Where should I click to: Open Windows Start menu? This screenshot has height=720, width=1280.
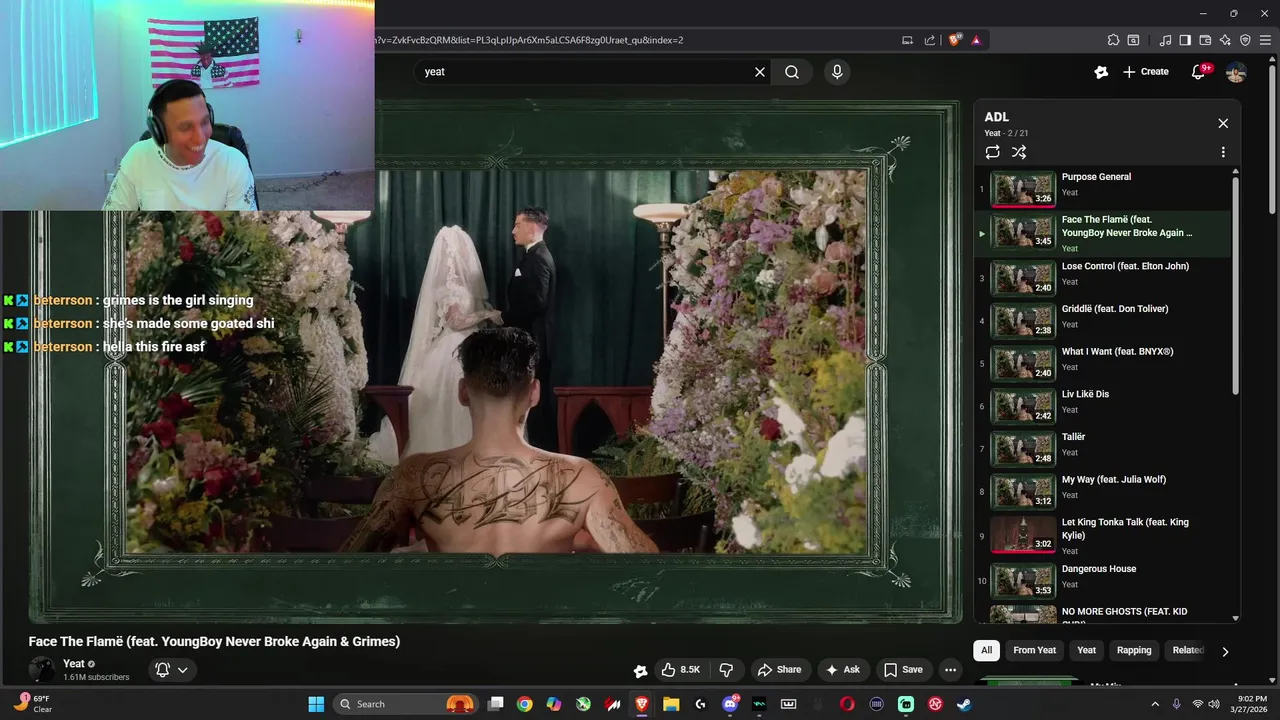pos(316,704)
